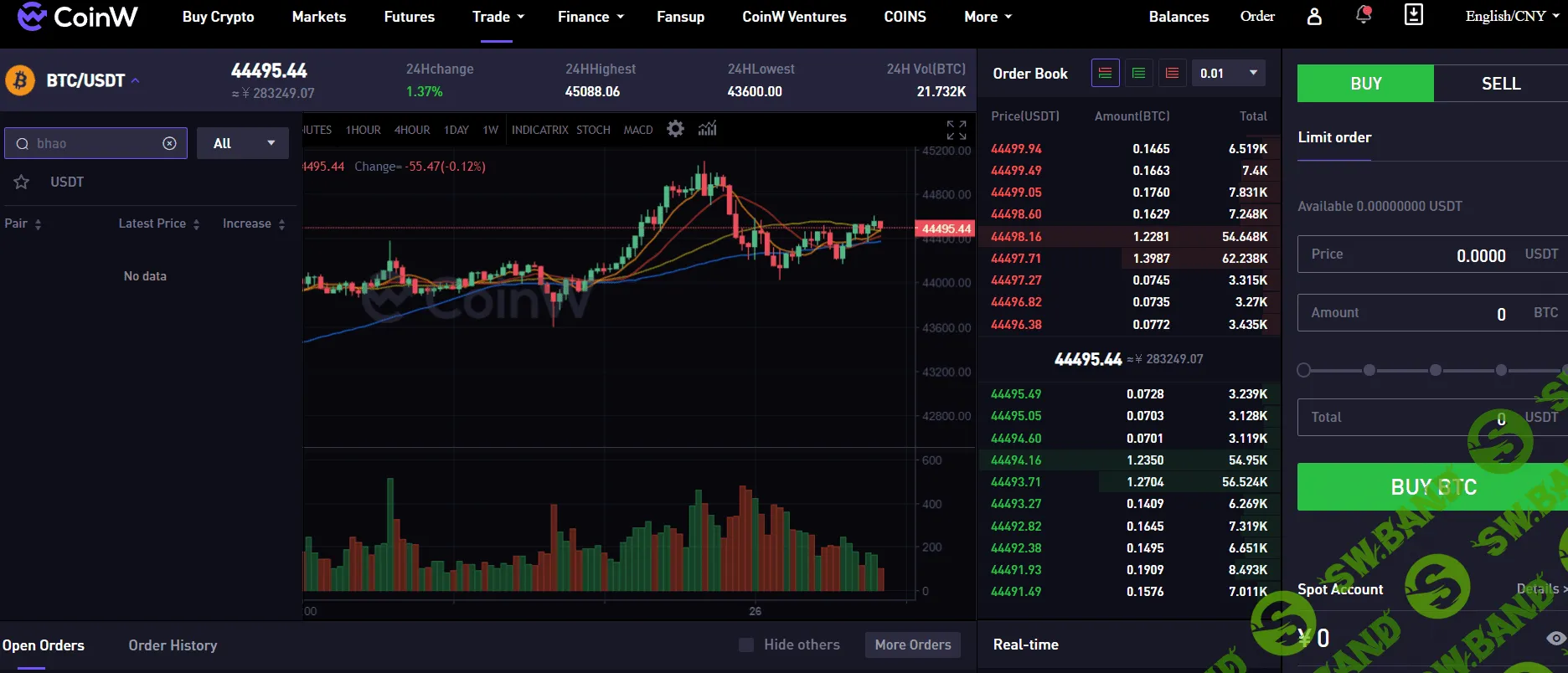Viewport: 1568px width, 673px height.
Task: Toggle the USDT favorites star
Action: click(x=22, y=182)
